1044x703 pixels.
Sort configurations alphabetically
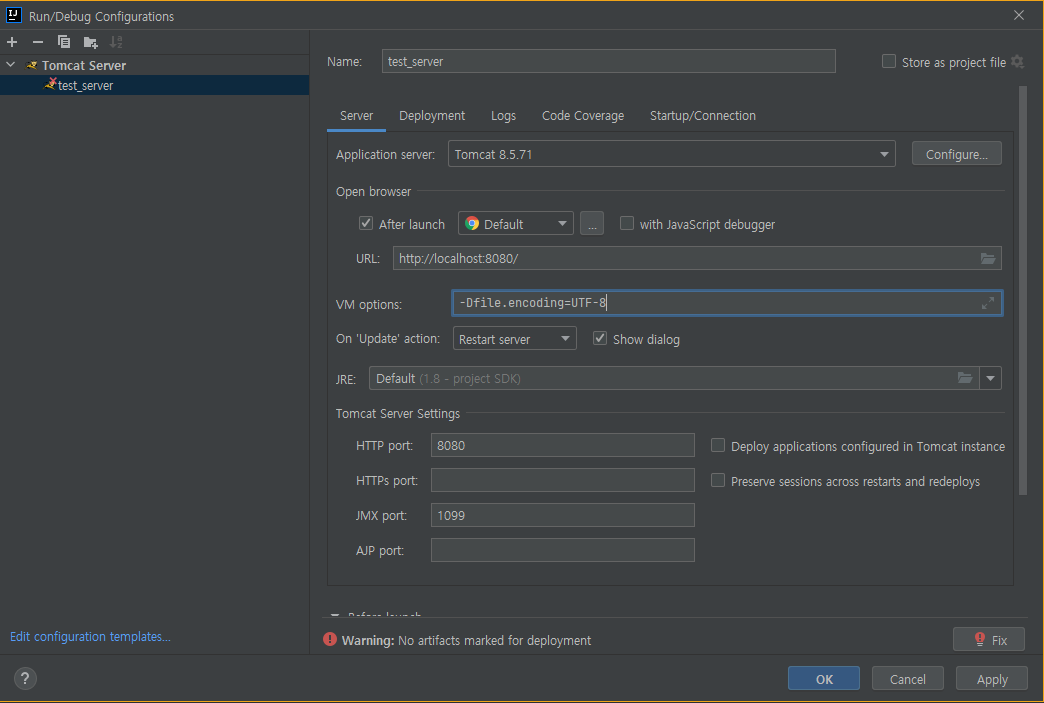(x=117, y=42)
